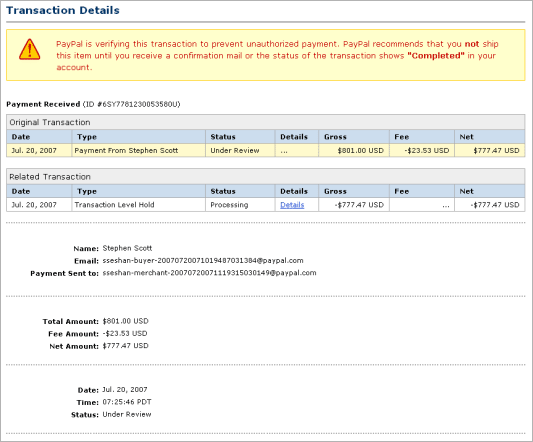Click the Jul. 20, 2007 date in Original Transaction row
This screenshot has width=533, height=442.
coord(39,151)
